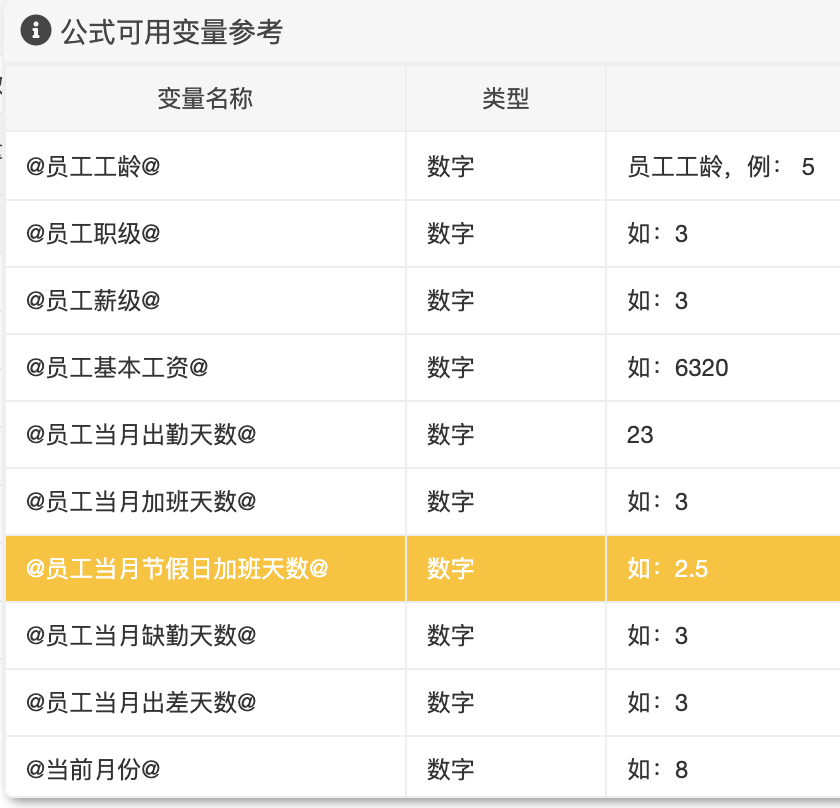The image size is (840, 808).
Task: Click description 员工工龄，例：5
Action: tap(721, 167)
